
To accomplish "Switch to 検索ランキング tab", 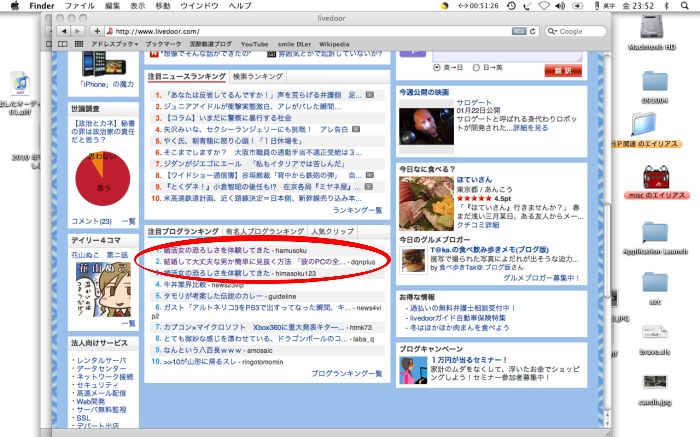I will point(258,76).
